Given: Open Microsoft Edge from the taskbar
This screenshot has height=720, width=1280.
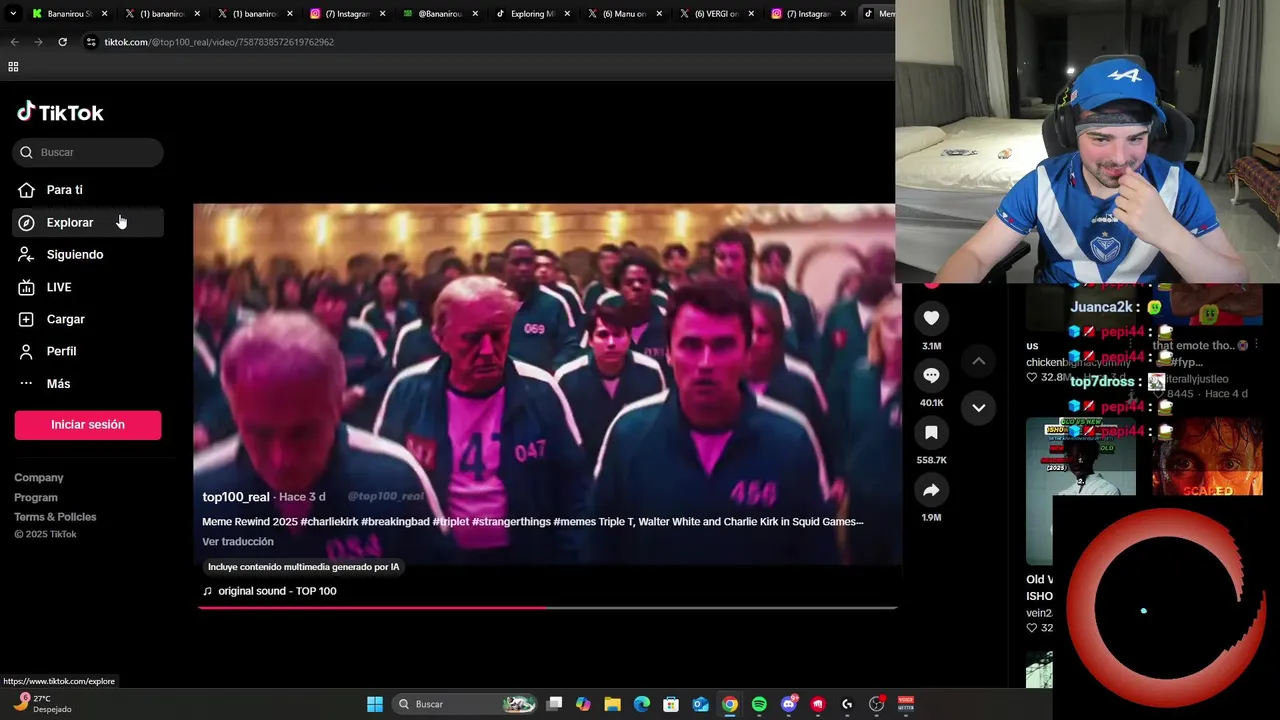Looking at the screenshot, I should pos(642,704).
